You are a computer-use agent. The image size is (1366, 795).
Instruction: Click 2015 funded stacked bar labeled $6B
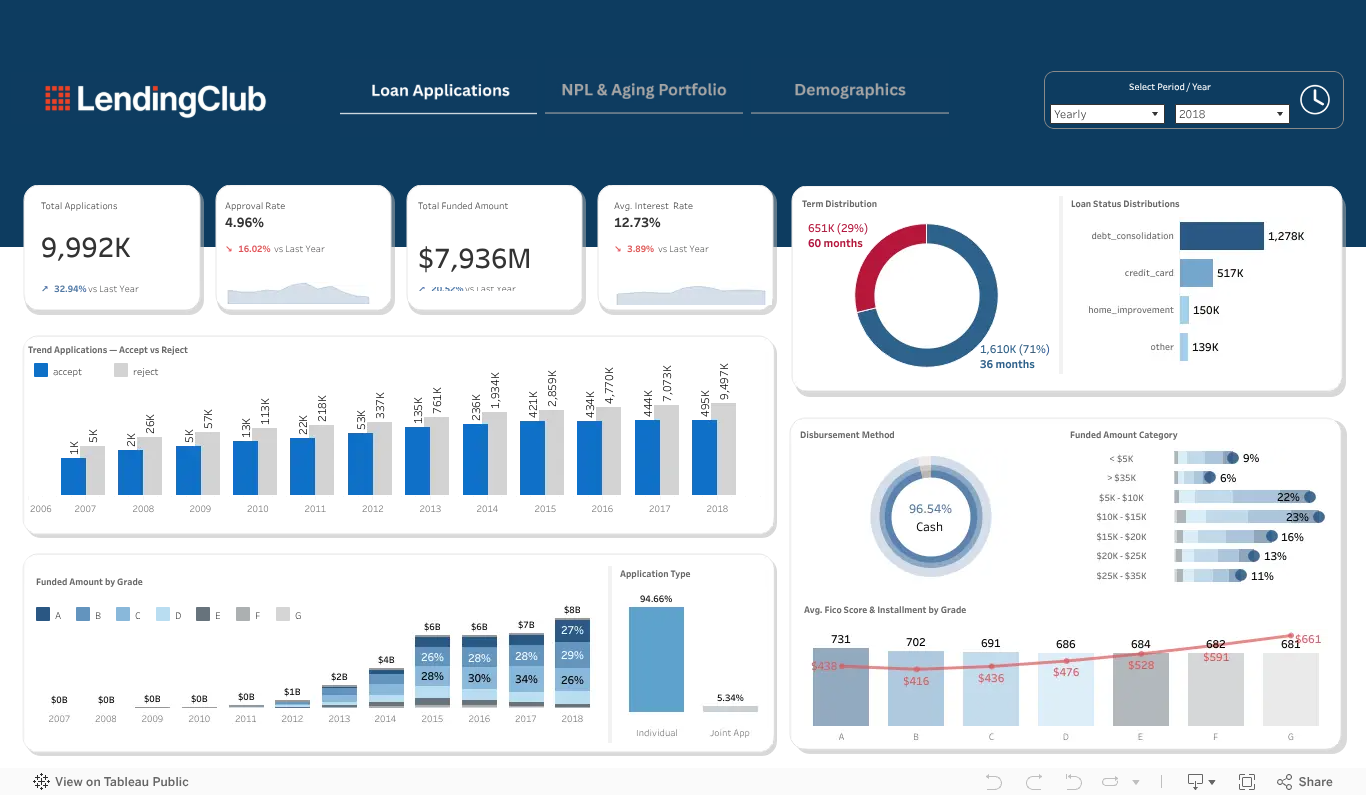pos(432,672)
